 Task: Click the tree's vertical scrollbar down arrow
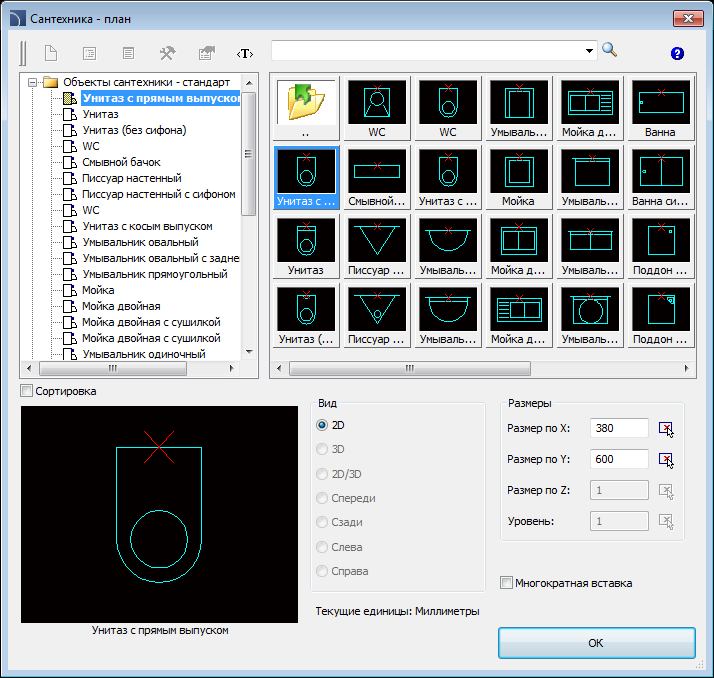click(249, 352)
